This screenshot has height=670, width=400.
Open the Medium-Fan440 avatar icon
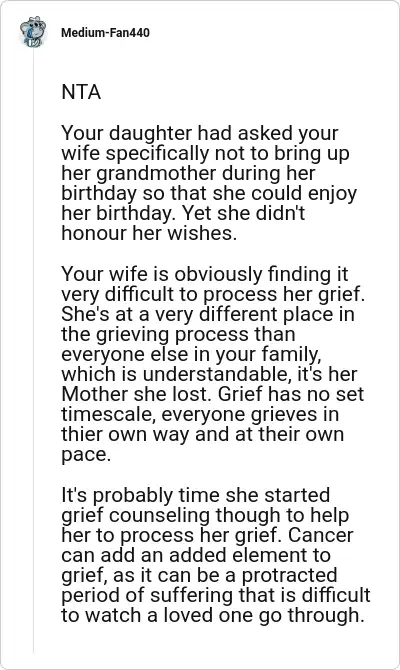[33, 32]
